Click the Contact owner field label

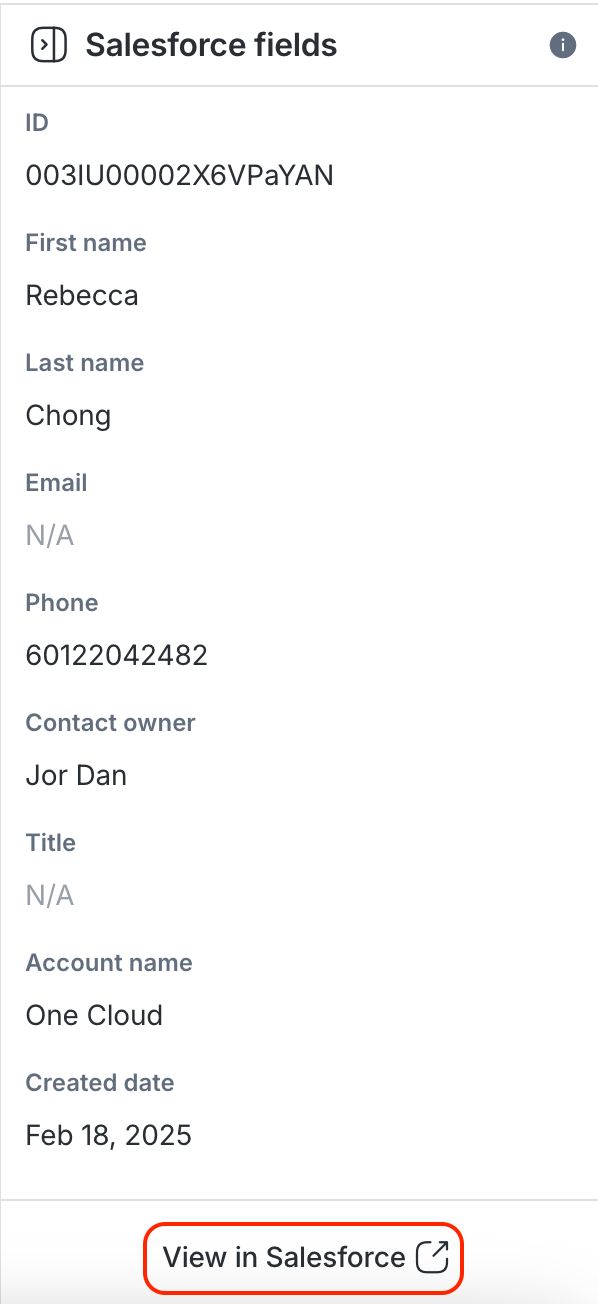(110, 723)
